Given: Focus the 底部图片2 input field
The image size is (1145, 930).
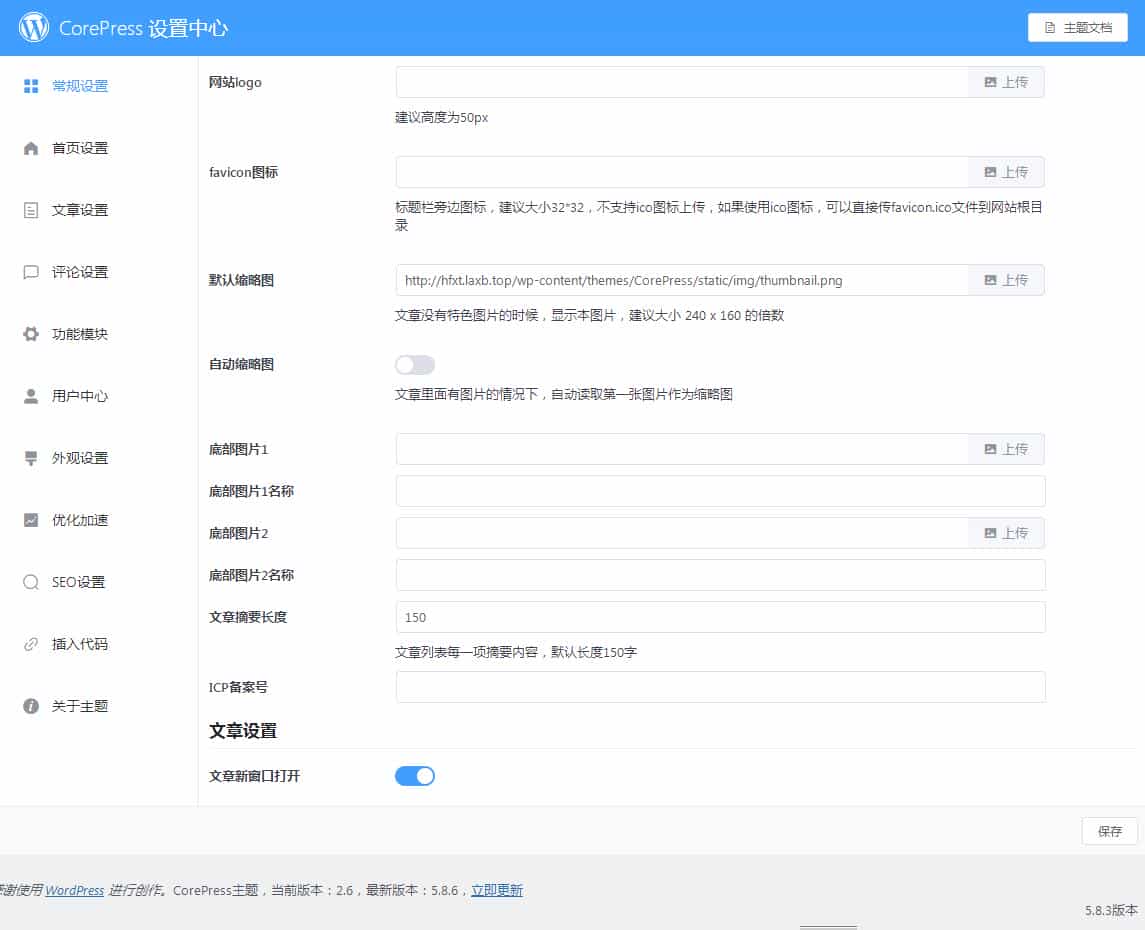Looking at the screenshot, I should (682, 534).
